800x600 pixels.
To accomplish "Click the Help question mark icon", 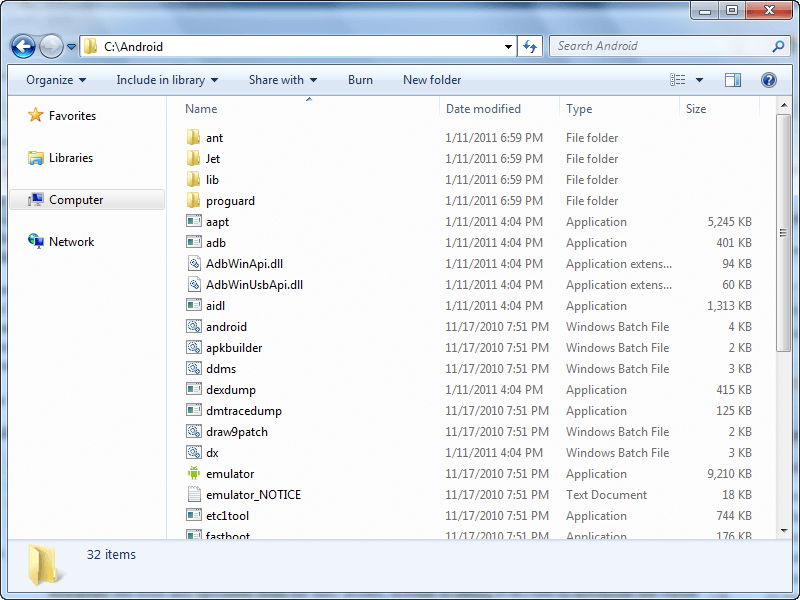I will click(768, 80).
